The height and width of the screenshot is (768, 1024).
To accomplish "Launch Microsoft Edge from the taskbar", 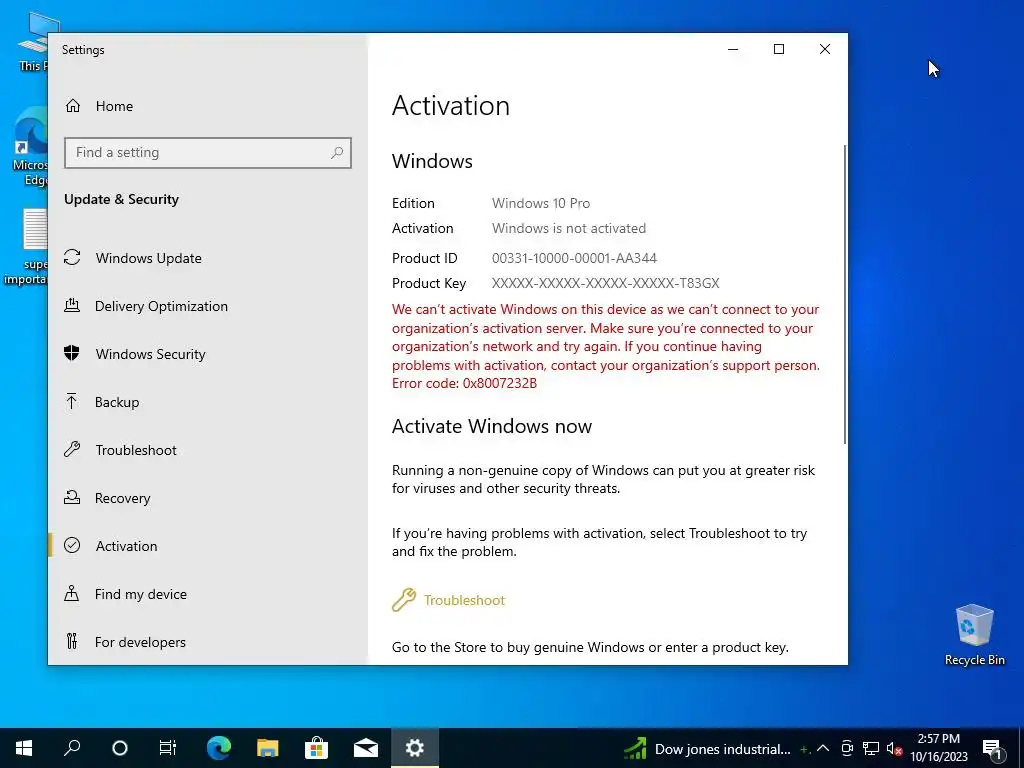I will click(219, 748).
